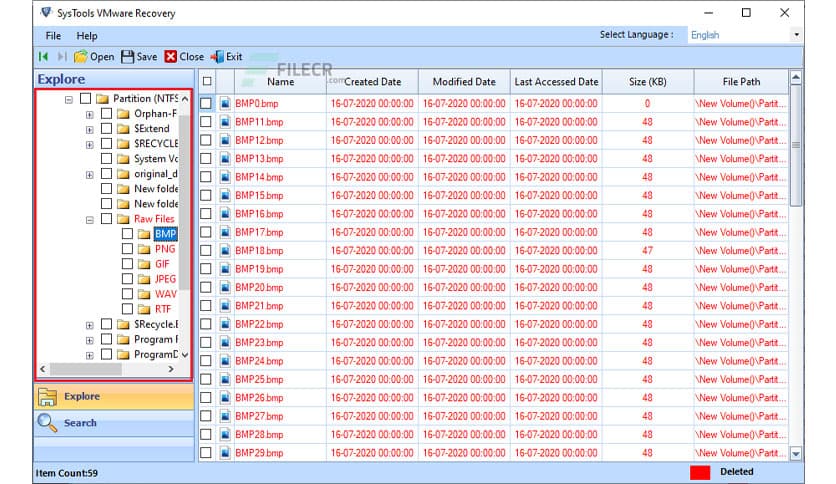The height and width of the screenshot is (484, 836).
Task: Sort by Created Date column header
Action: (x=373, y=82)
